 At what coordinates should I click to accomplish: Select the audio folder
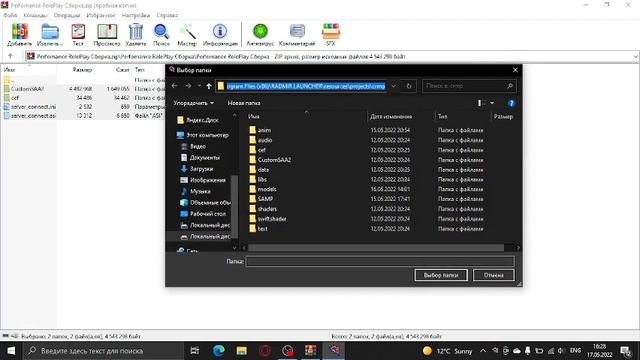click(x=265, y=140)
